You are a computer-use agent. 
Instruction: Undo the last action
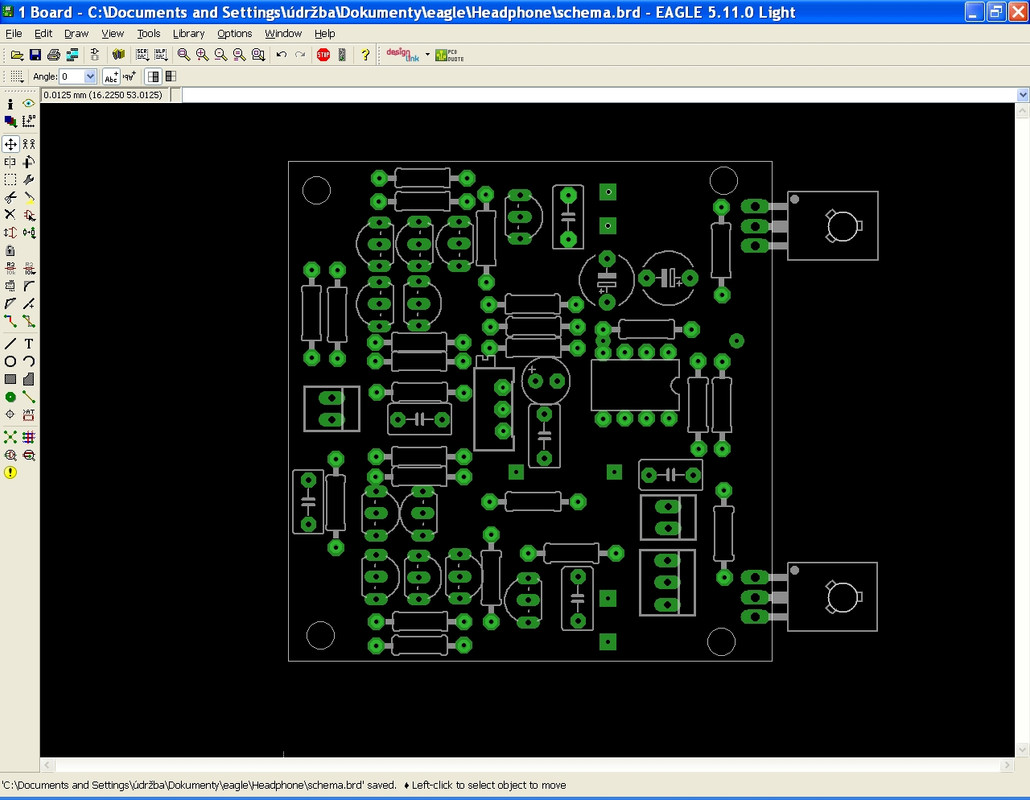pyautogui.click(x=281, y=55)
